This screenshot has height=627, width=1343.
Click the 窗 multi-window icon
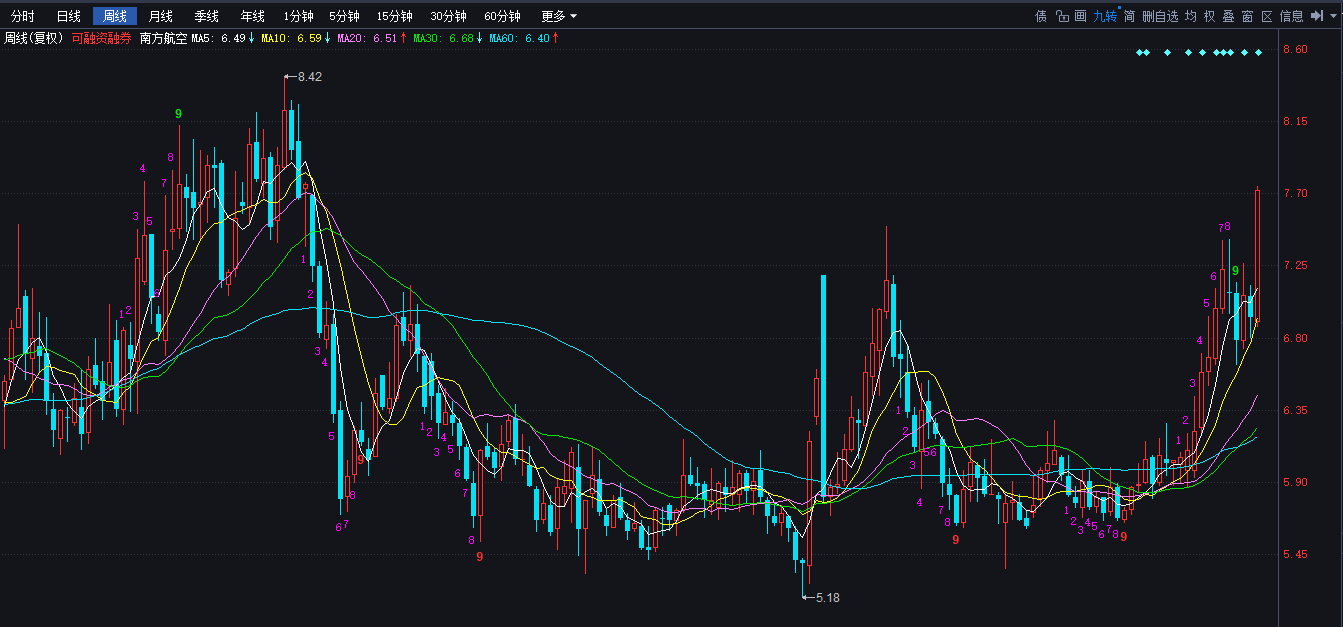click(x=1247, y=16)
